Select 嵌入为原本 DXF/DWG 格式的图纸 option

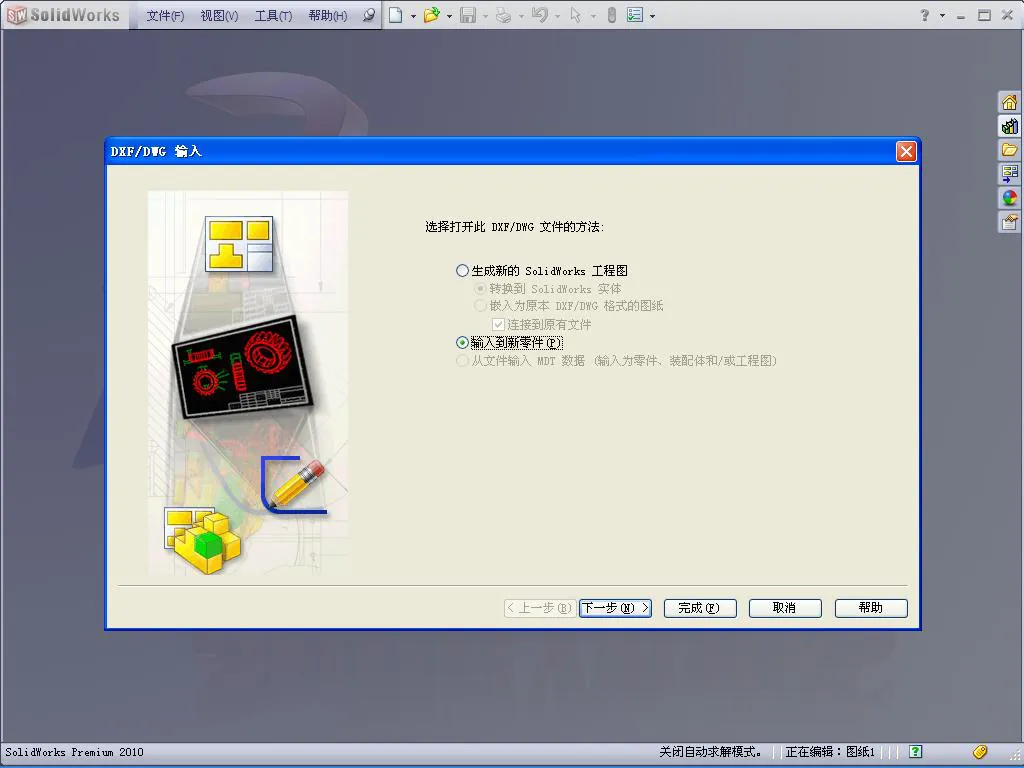[x=480, y=306]
